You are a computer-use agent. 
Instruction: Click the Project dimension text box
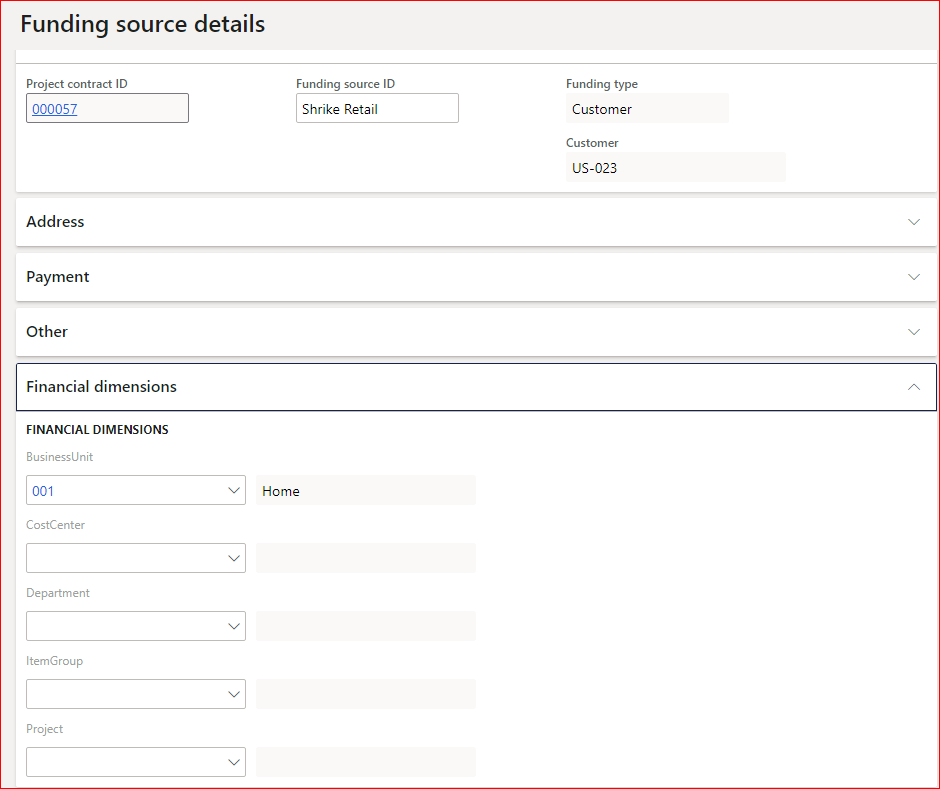[120, 762]
